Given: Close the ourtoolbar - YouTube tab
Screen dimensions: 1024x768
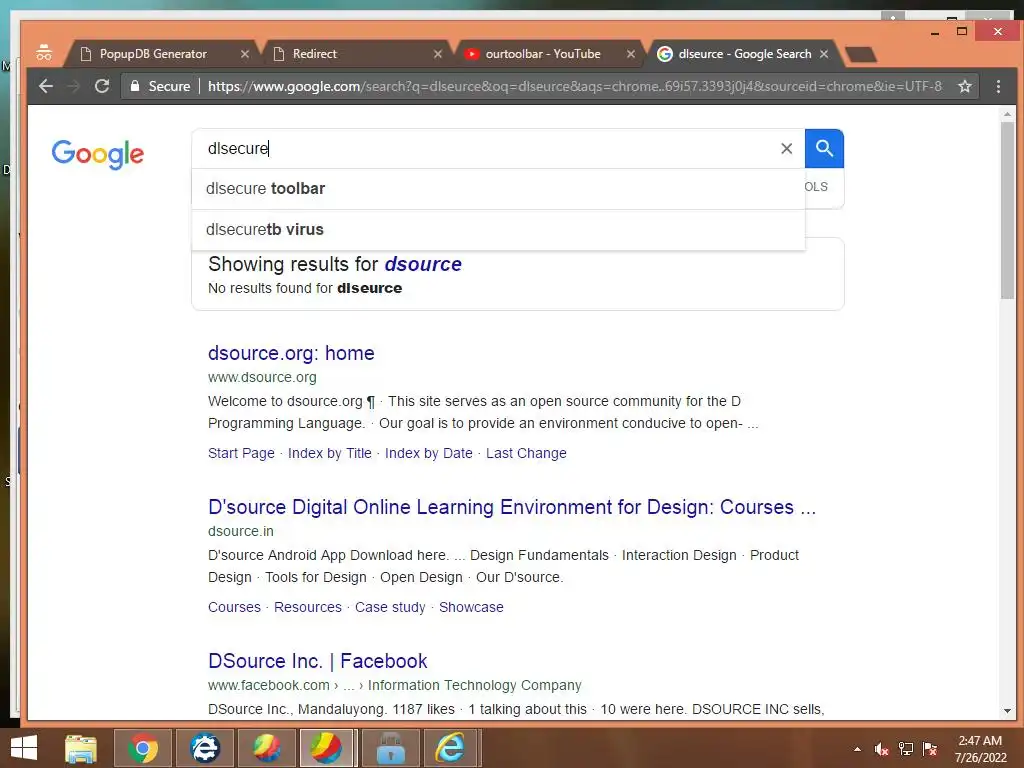Looking at the screenshot, I should pyautogui.click(x=630, y=54).
